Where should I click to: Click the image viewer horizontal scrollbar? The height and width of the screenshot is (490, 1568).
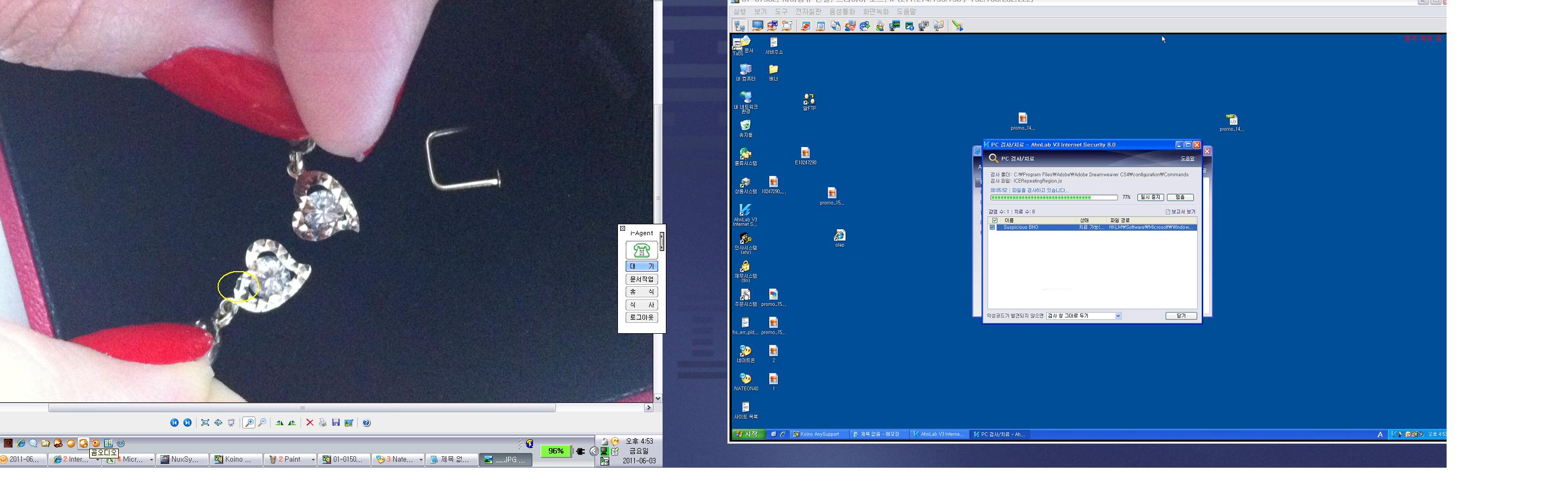(x=302, y=408)
